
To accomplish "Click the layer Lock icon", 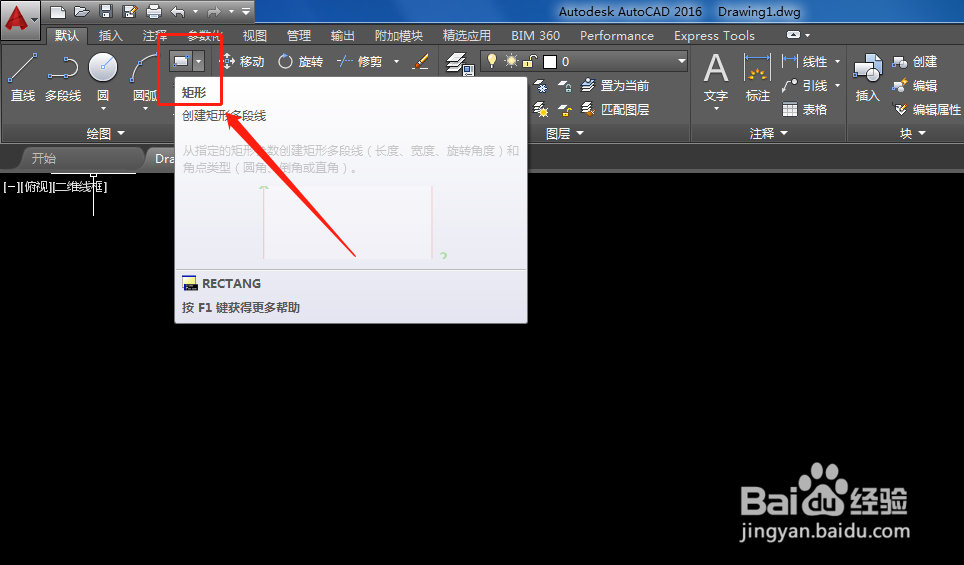I will click(x=565, y=85).
